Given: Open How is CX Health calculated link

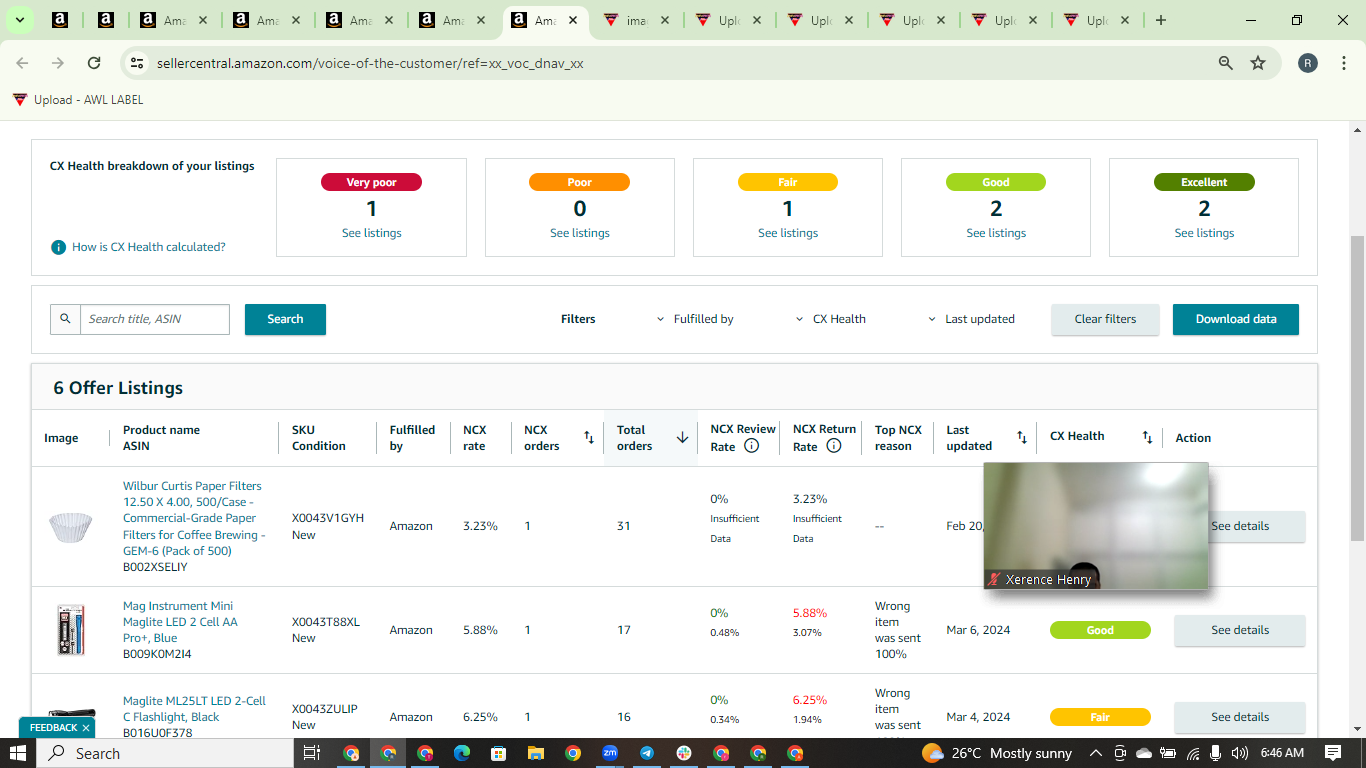Looking at the screenshot, I should pyautogui.click(x=149, y=247).
